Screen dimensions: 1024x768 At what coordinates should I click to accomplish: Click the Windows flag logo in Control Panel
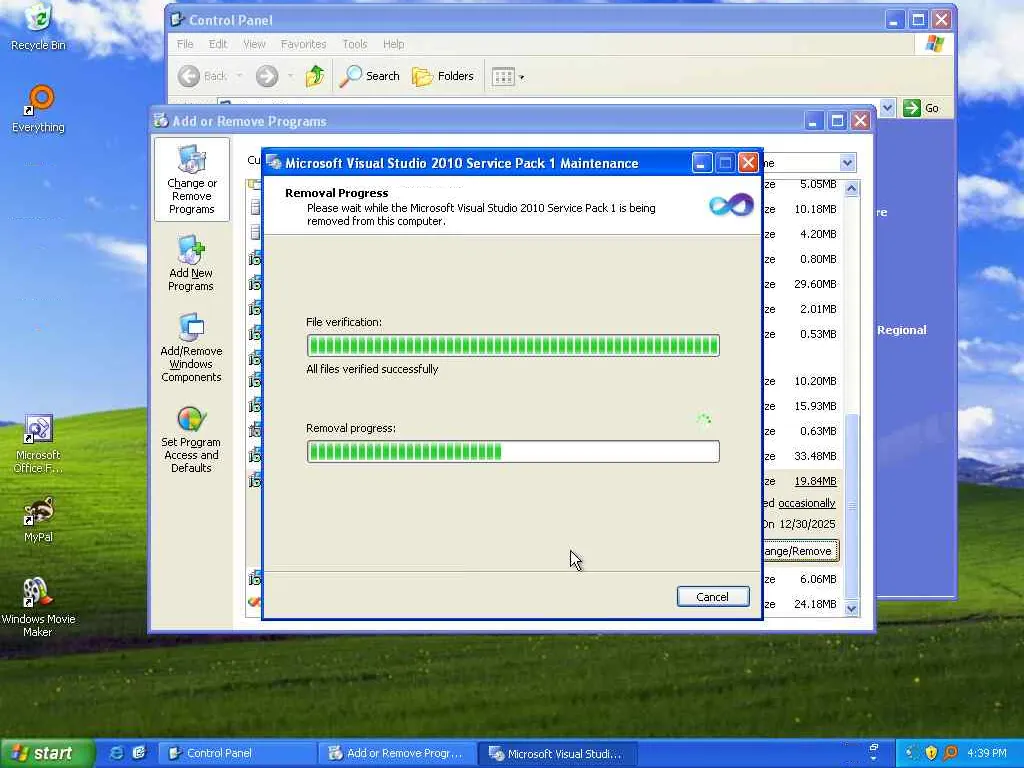[935, 44]
